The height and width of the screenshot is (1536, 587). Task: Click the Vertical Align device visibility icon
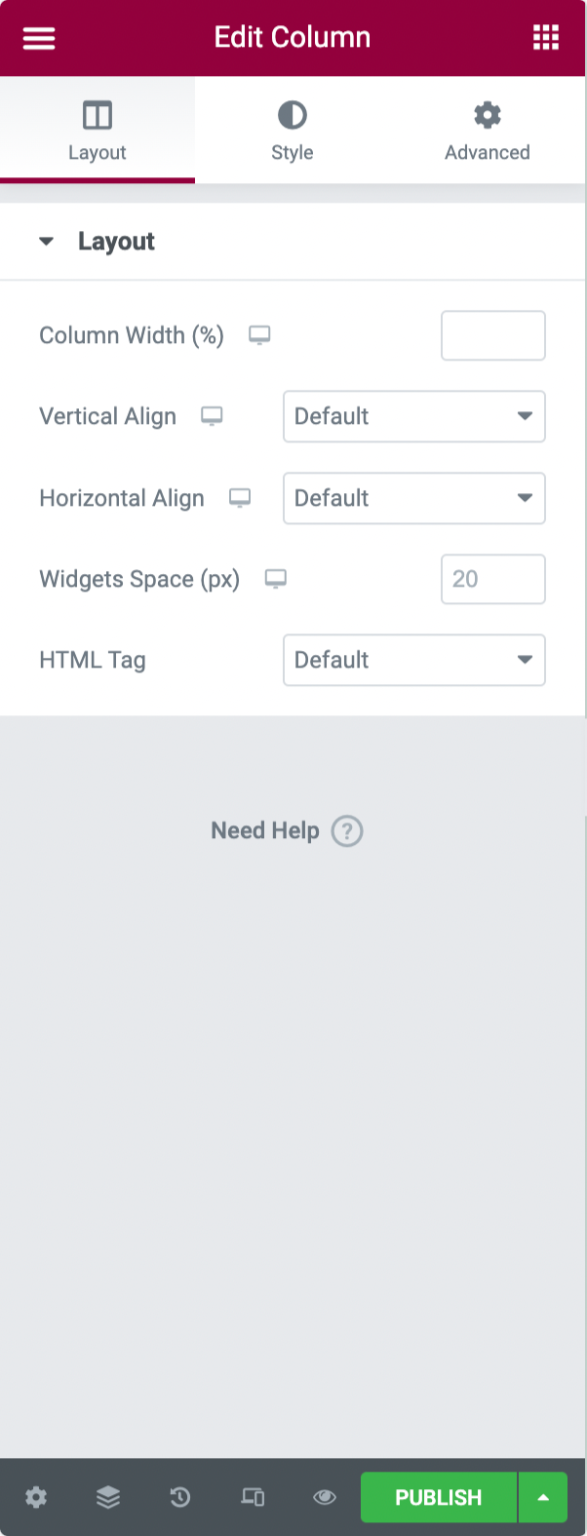tap(212, 417)
